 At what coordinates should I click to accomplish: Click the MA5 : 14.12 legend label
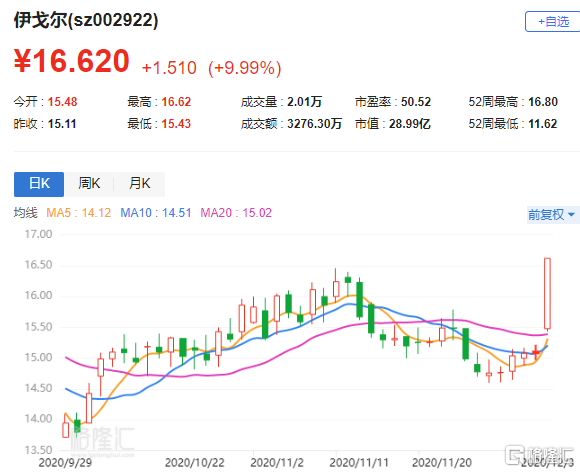pos(78,213)
